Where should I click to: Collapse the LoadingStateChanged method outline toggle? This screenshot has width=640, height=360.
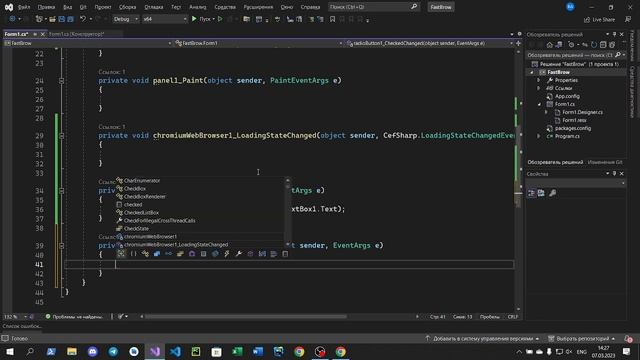click(62, 136)
